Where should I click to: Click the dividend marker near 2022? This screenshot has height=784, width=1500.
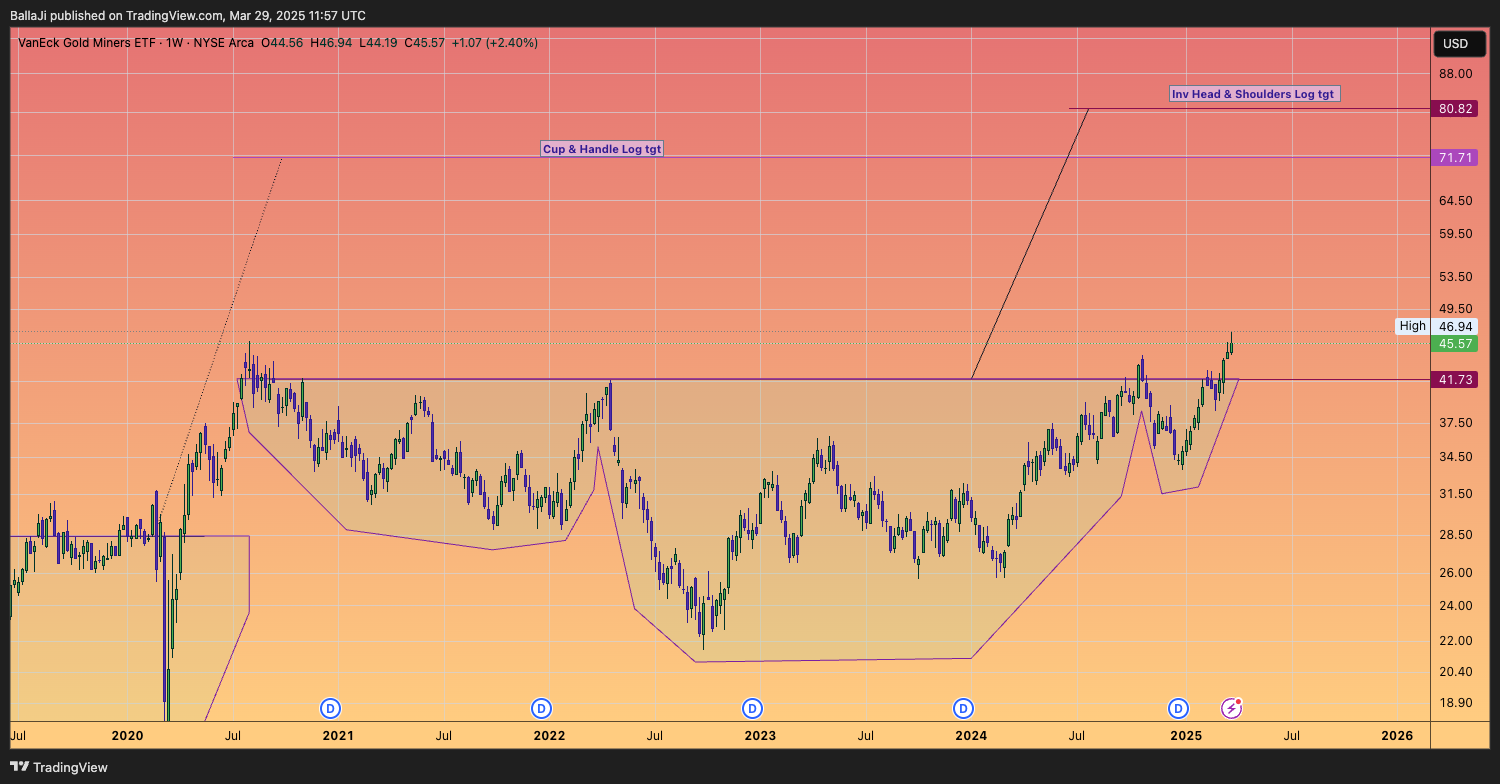click(541, 708)
